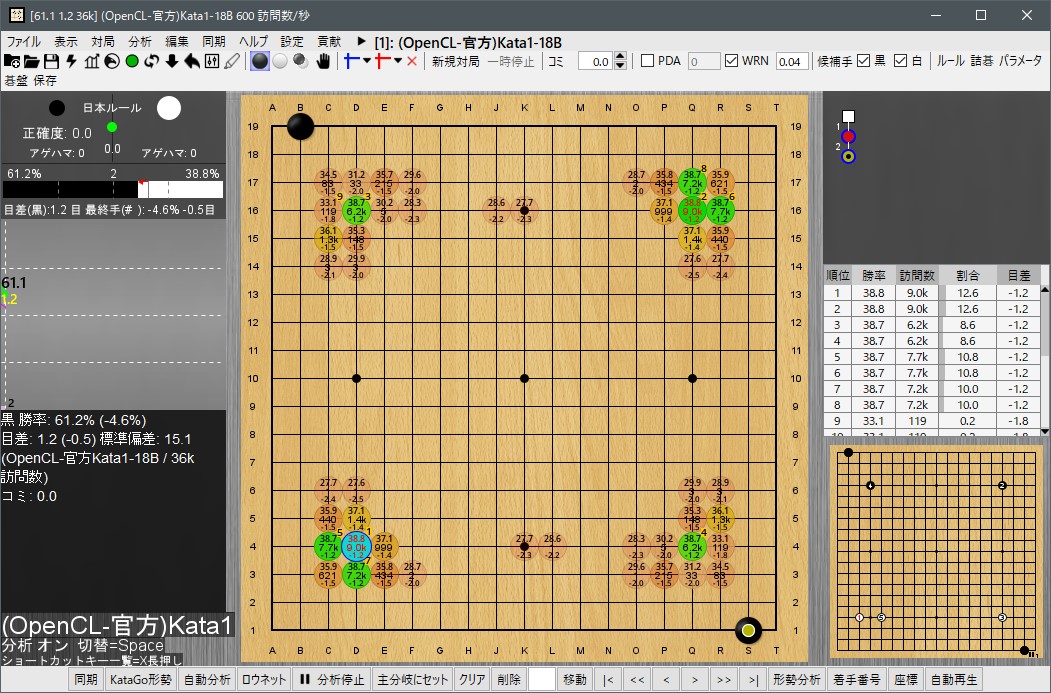Open the red cross dropdown arrow
1051x693 pixels.
tap(398, 61)
